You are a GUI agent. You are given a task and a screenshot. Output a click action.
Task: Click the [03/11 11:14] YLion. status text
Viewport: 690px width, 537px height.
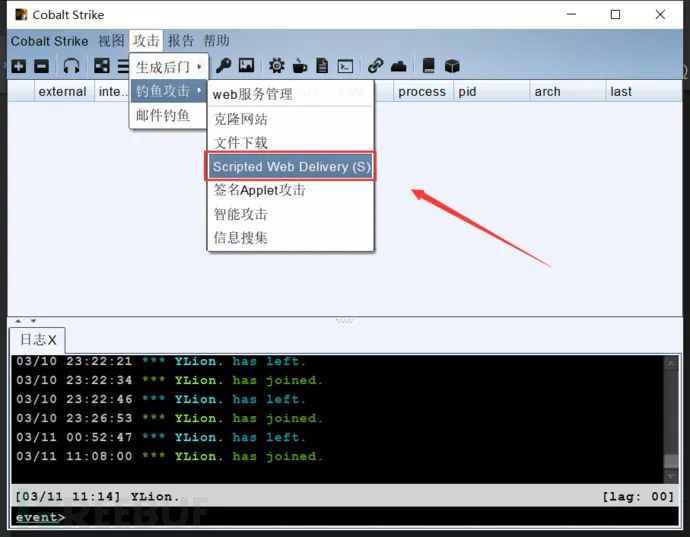click(x=97, y=497)
